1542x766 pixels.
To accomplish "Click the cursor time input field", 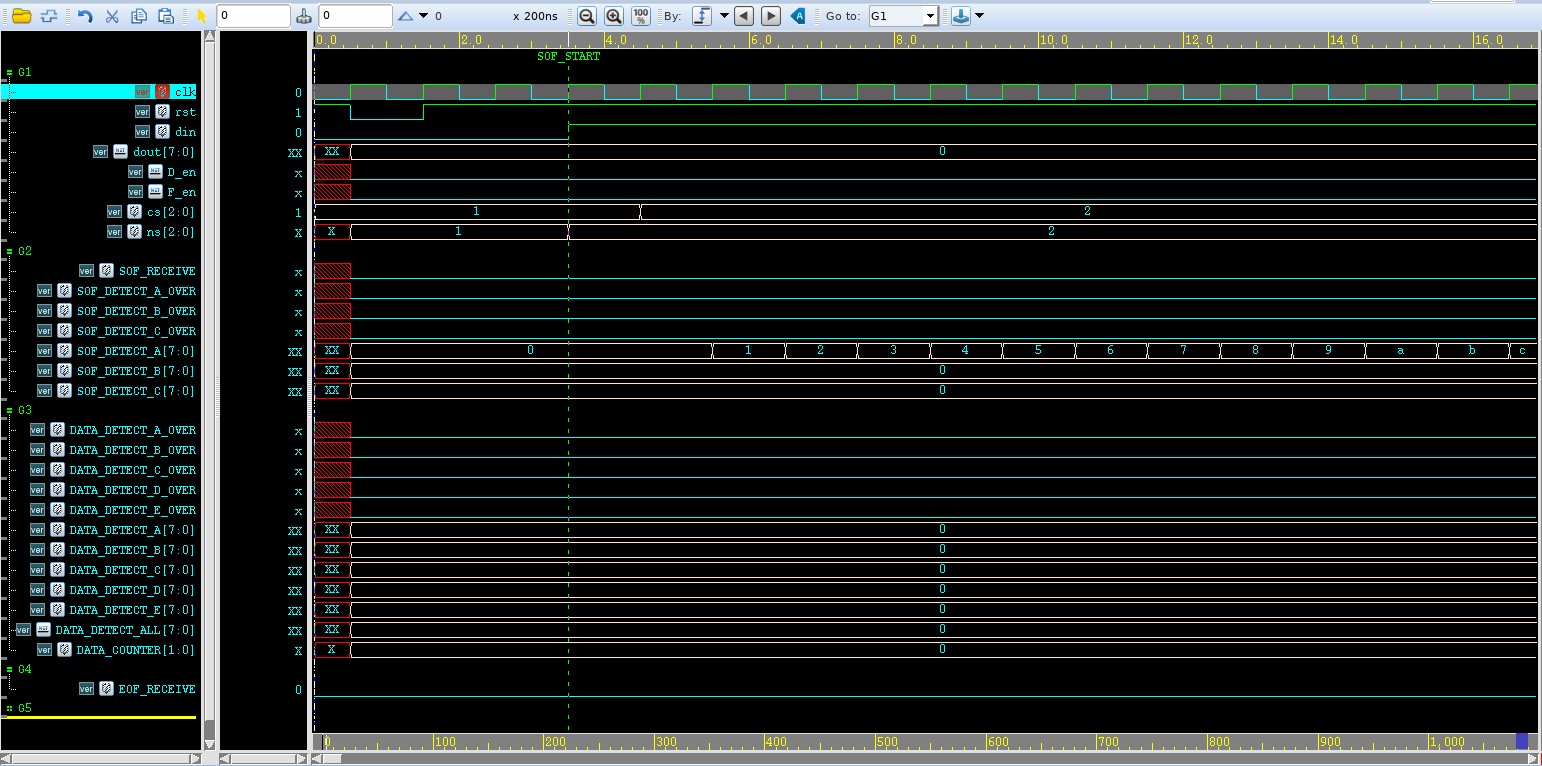I will tap(253, 16).
